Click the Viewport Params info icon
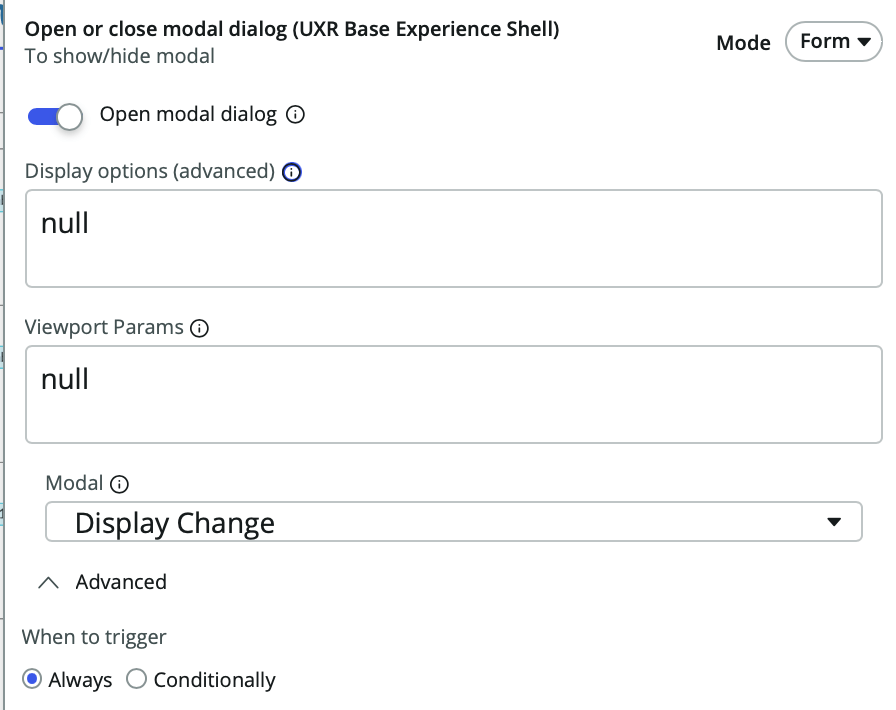Screen dimensions: 896x710 tap(199, 328)
